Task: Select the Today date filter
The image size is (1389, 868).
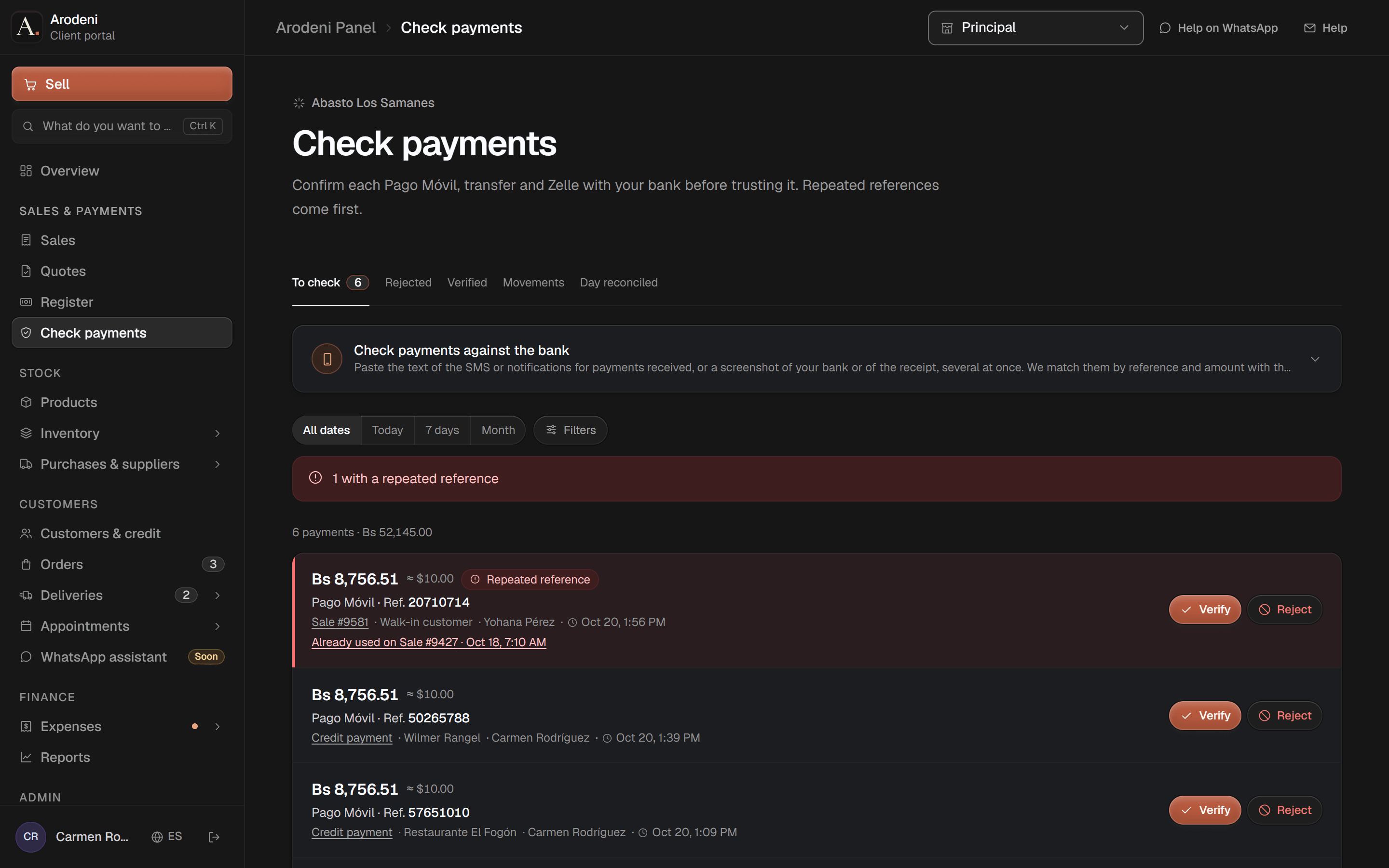Action: click(x=387, y=430)
